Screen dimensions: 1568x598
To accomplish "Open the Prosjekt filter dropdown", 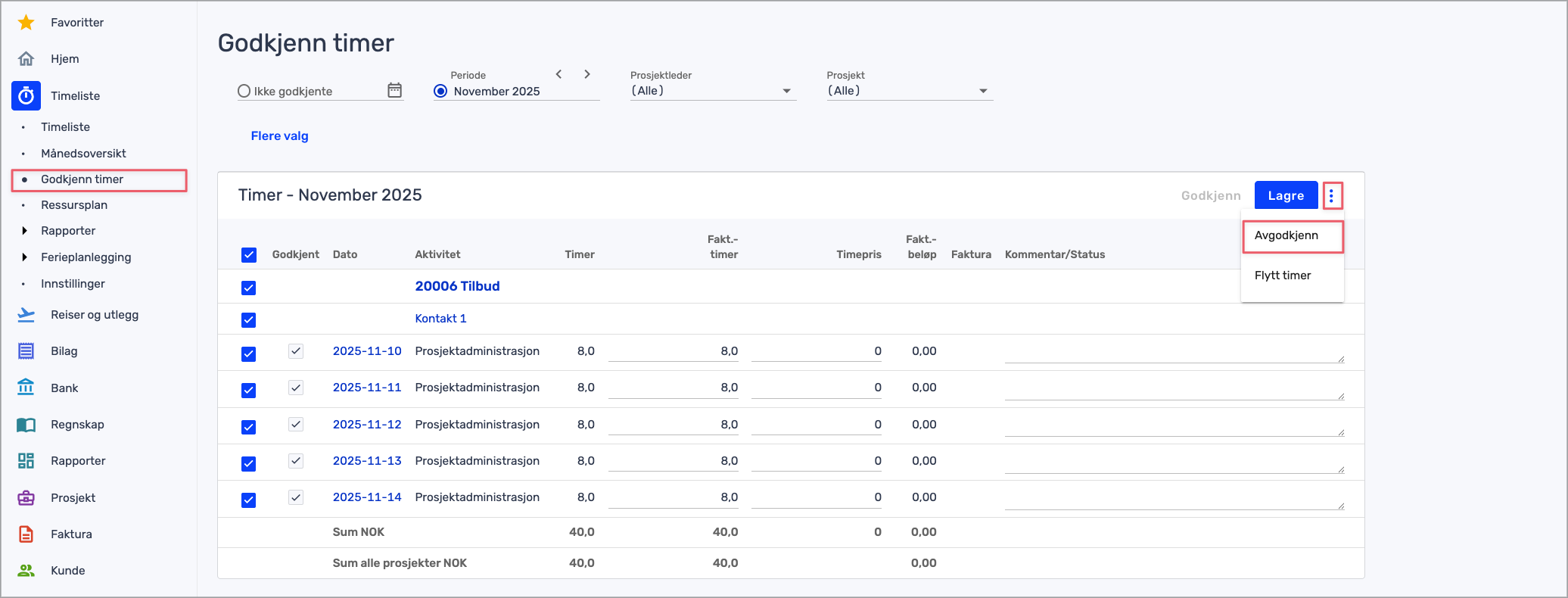I will click(x=909, y=91).
